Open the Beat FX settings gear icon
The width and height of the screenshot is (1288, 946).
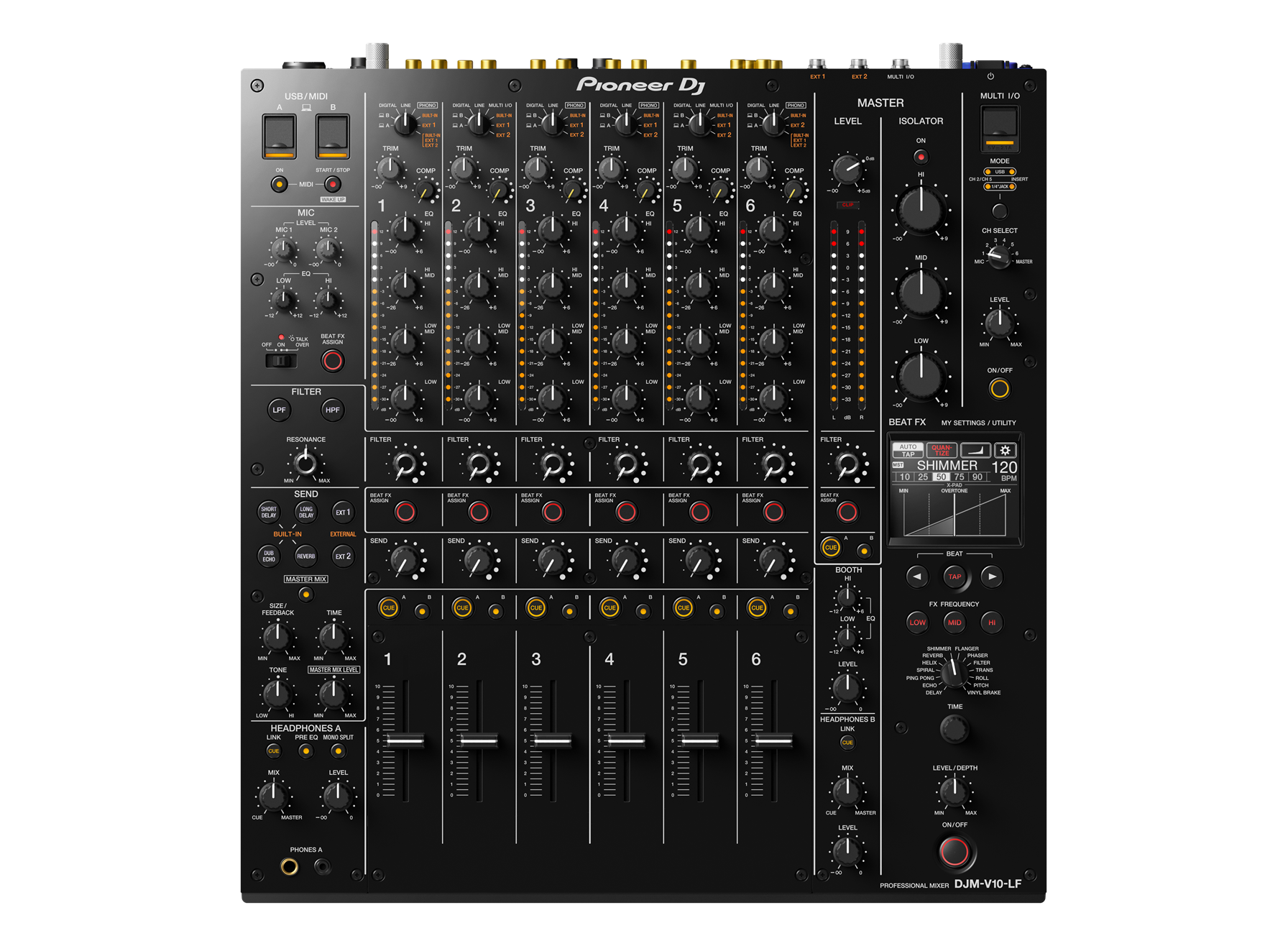(1005, 449)
